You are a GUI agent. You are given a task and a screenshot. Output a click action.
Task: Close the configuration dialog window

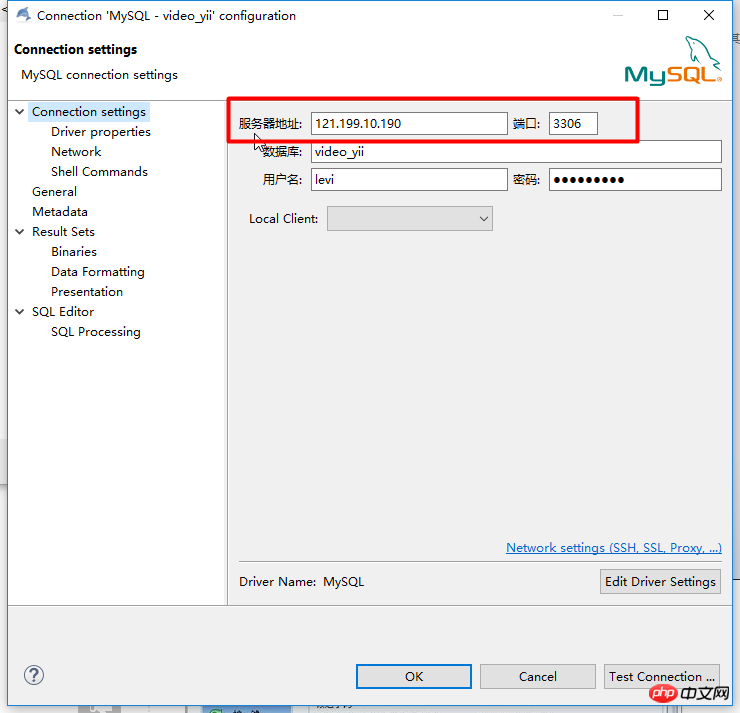click(x=708, y=15)
